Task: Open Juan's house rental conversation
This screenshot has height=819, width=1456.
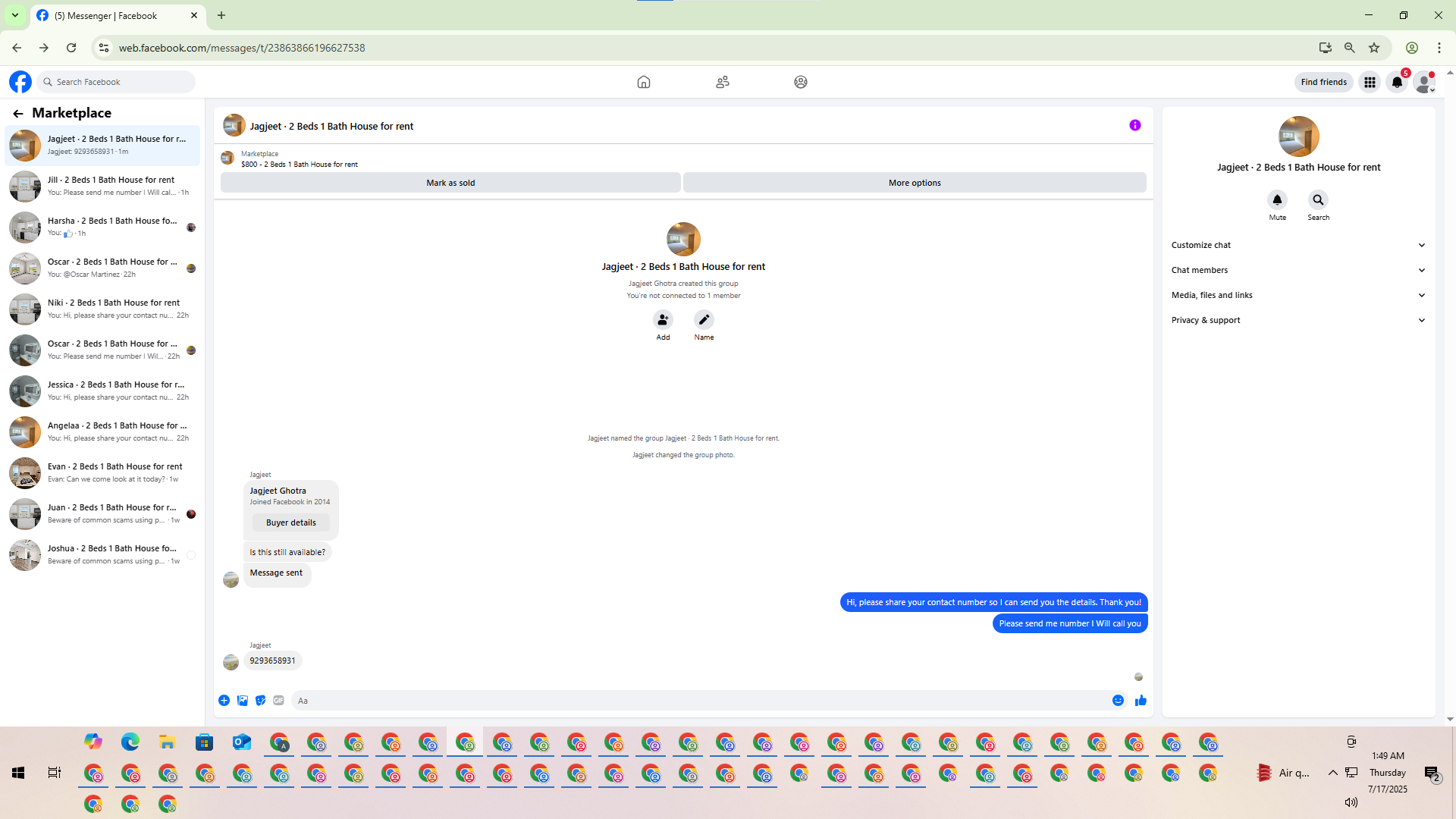Action: (x=102, y=514)
